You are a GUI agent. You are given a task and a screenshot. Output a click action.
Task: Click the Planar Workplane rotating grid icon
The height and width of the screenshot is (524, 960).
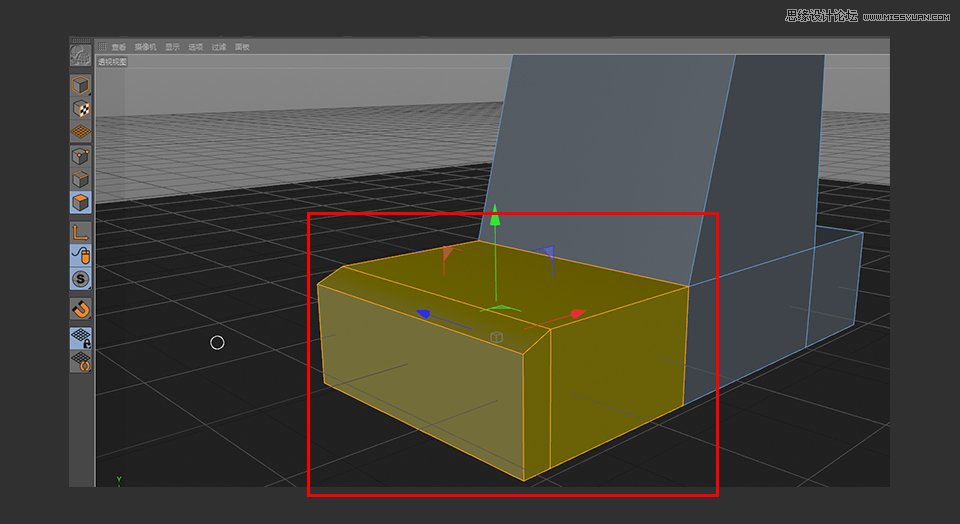[80, 361]
